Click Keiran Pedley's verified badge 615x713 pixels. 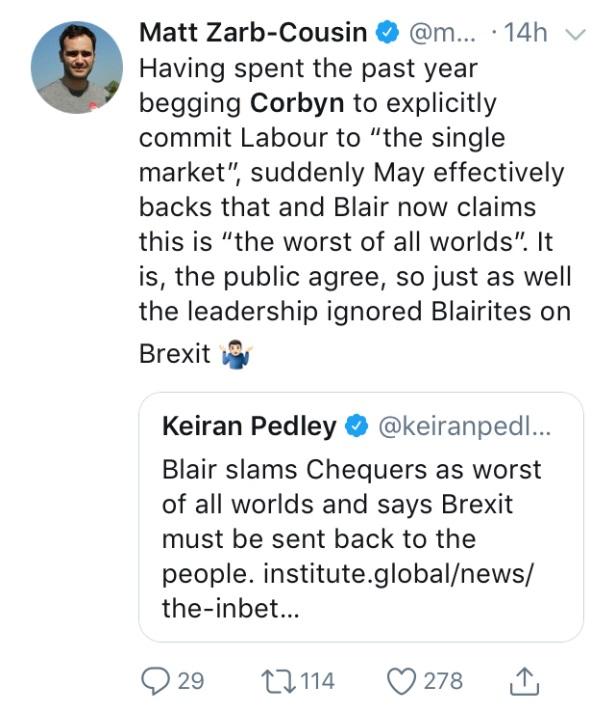pyautogui.click(x=357, y=427)
